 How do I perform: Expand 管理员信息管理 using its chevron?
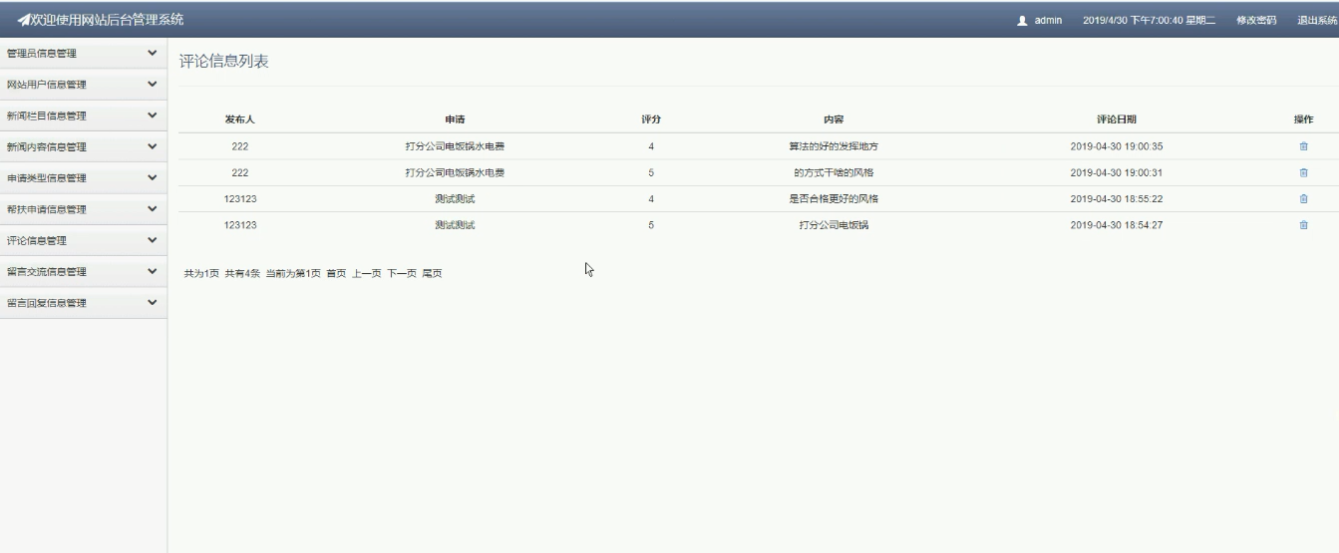(152, 53)
